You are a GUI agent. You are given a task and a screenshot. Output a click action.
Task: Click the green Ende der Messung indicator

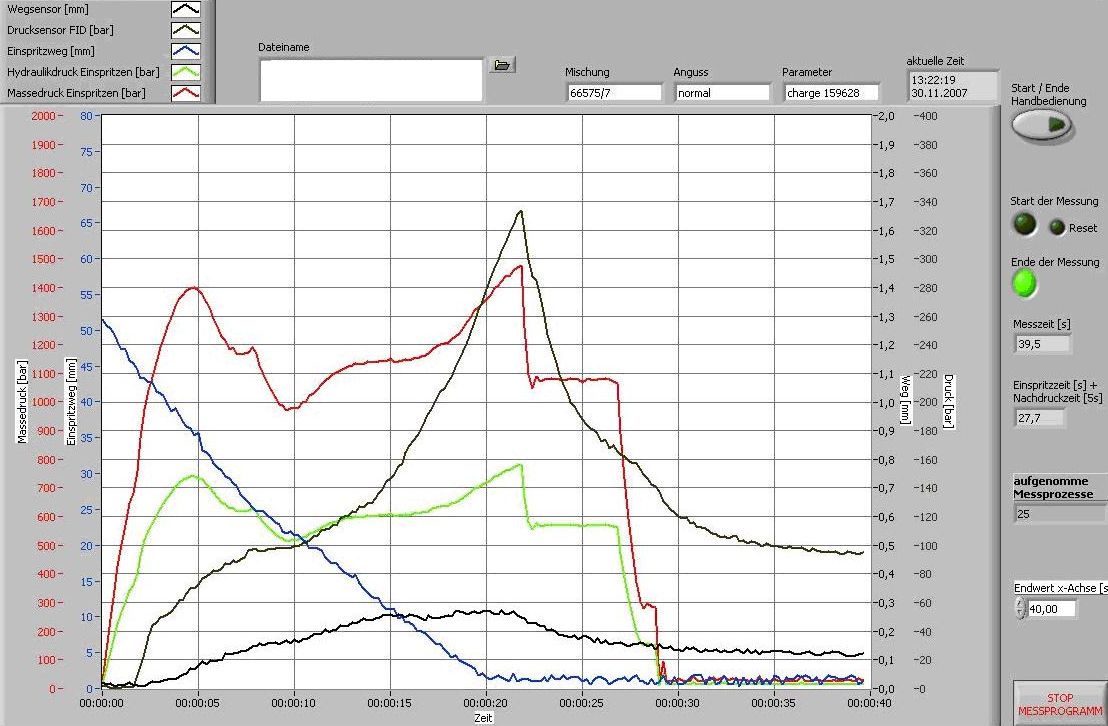point(1024,284)
